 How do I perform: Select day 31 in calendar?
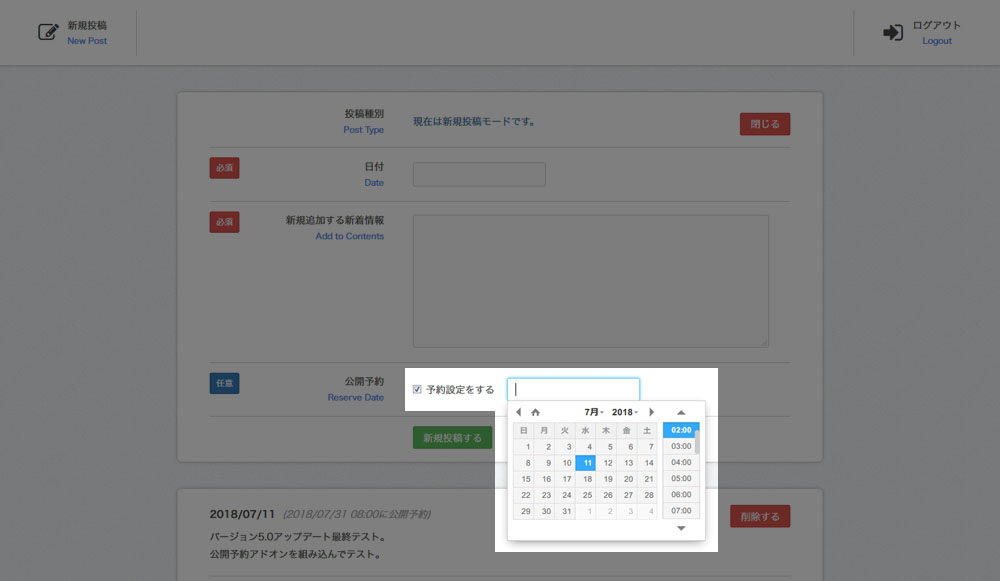[x=565, y=511]
